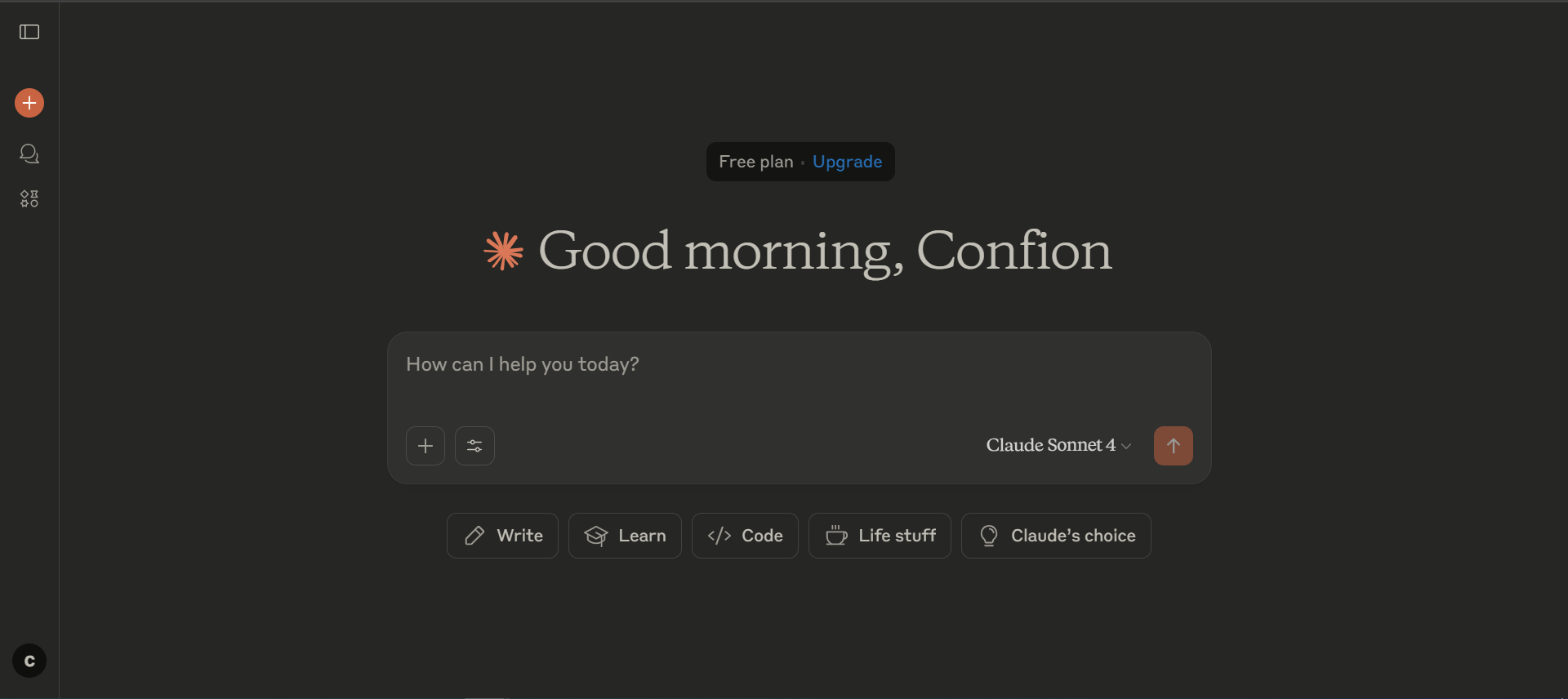
Task: Select the Claude's choice suggestion chip
Action: 1056,536
